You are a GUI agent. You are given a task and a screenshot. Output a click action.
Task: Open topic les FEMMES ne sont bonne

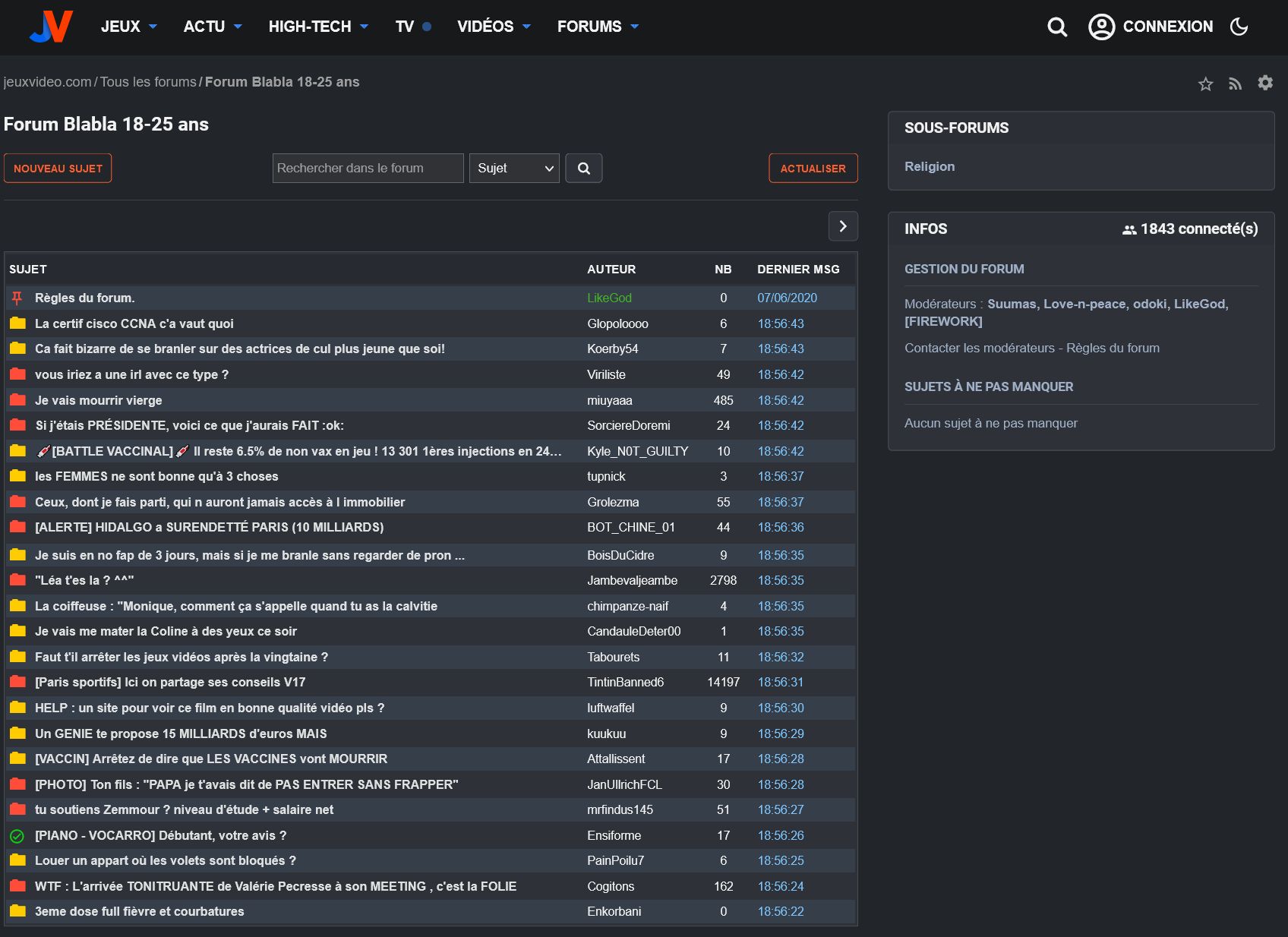pos(156,476)
